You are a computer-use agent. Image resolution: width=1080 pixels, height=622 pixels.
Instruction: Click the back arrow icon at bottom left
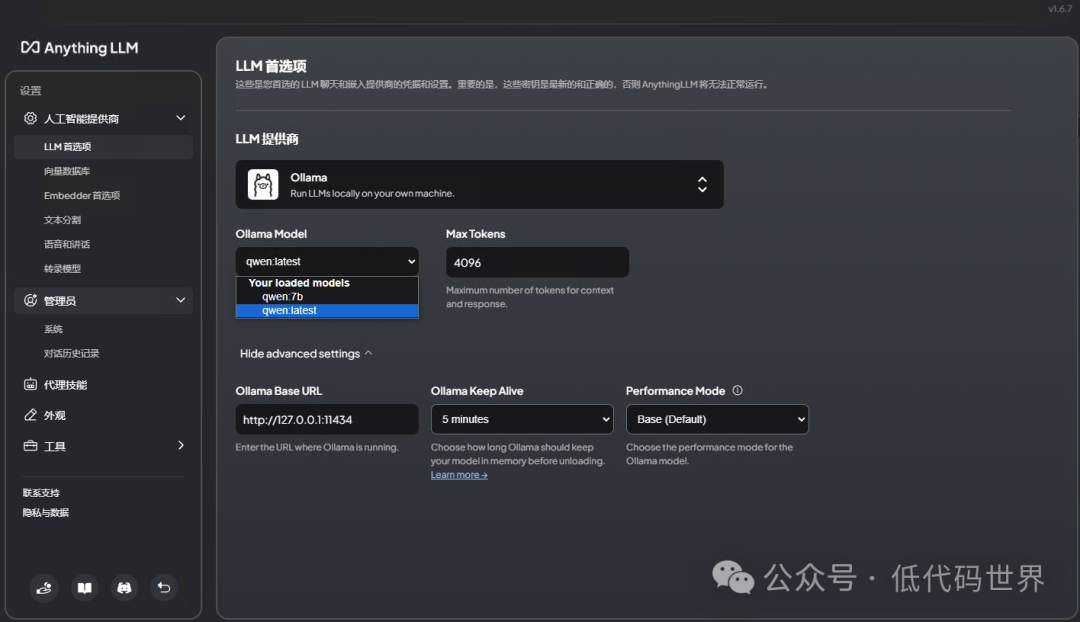(164, 588)
